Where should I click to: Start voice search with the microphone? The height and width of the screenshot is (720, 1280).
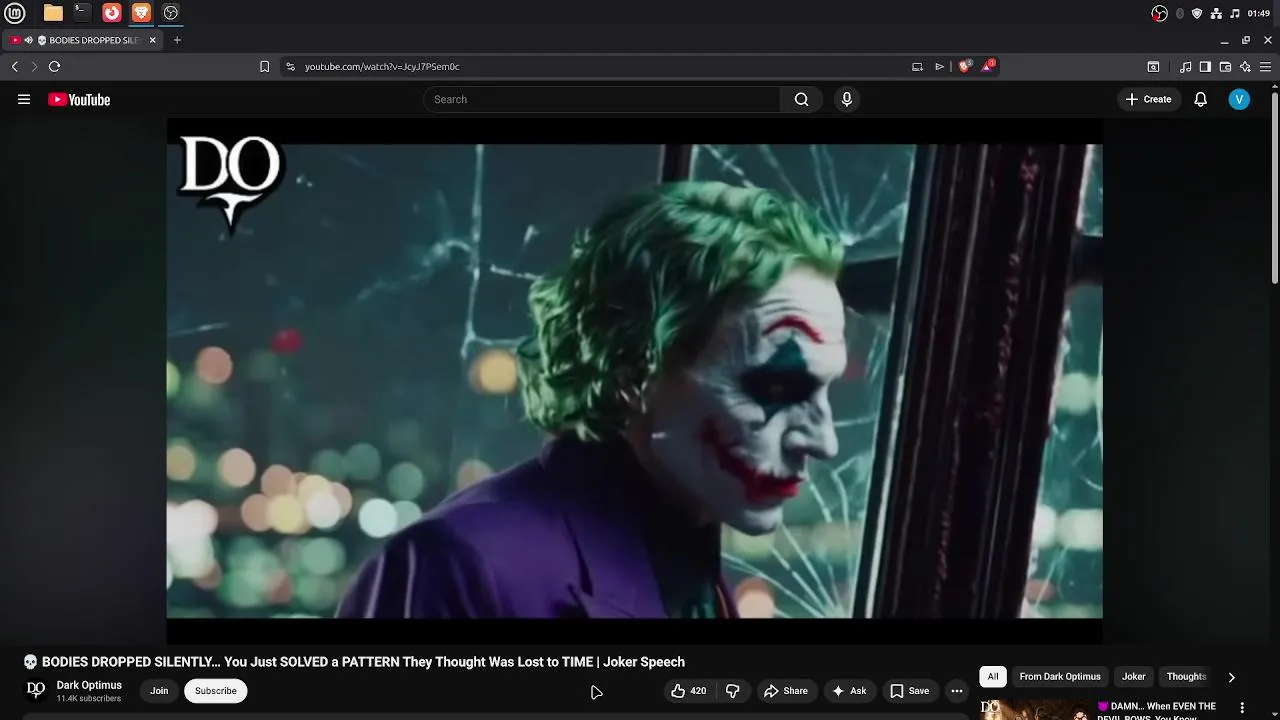[x=847, y=99]
